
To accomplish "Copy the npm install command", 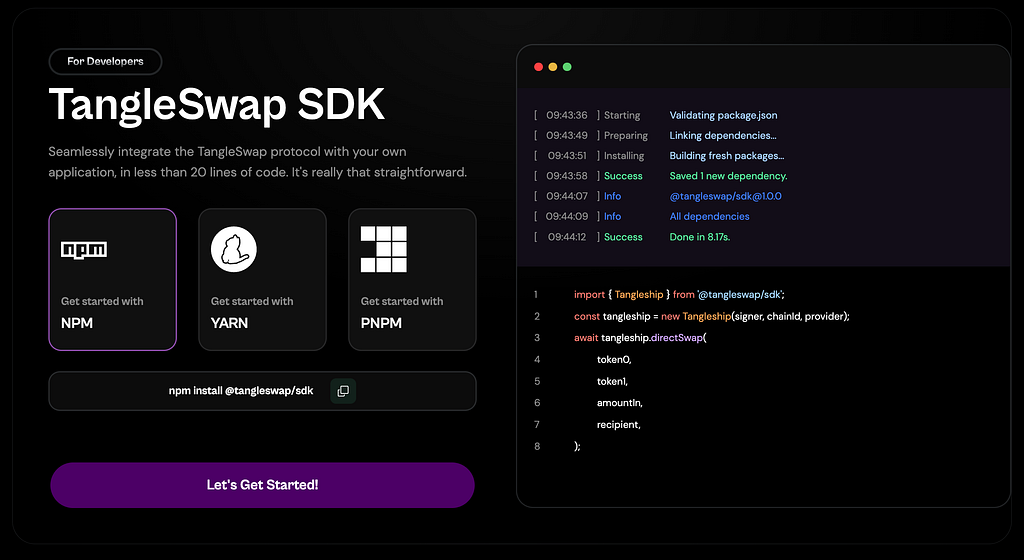I will point(343,391).
